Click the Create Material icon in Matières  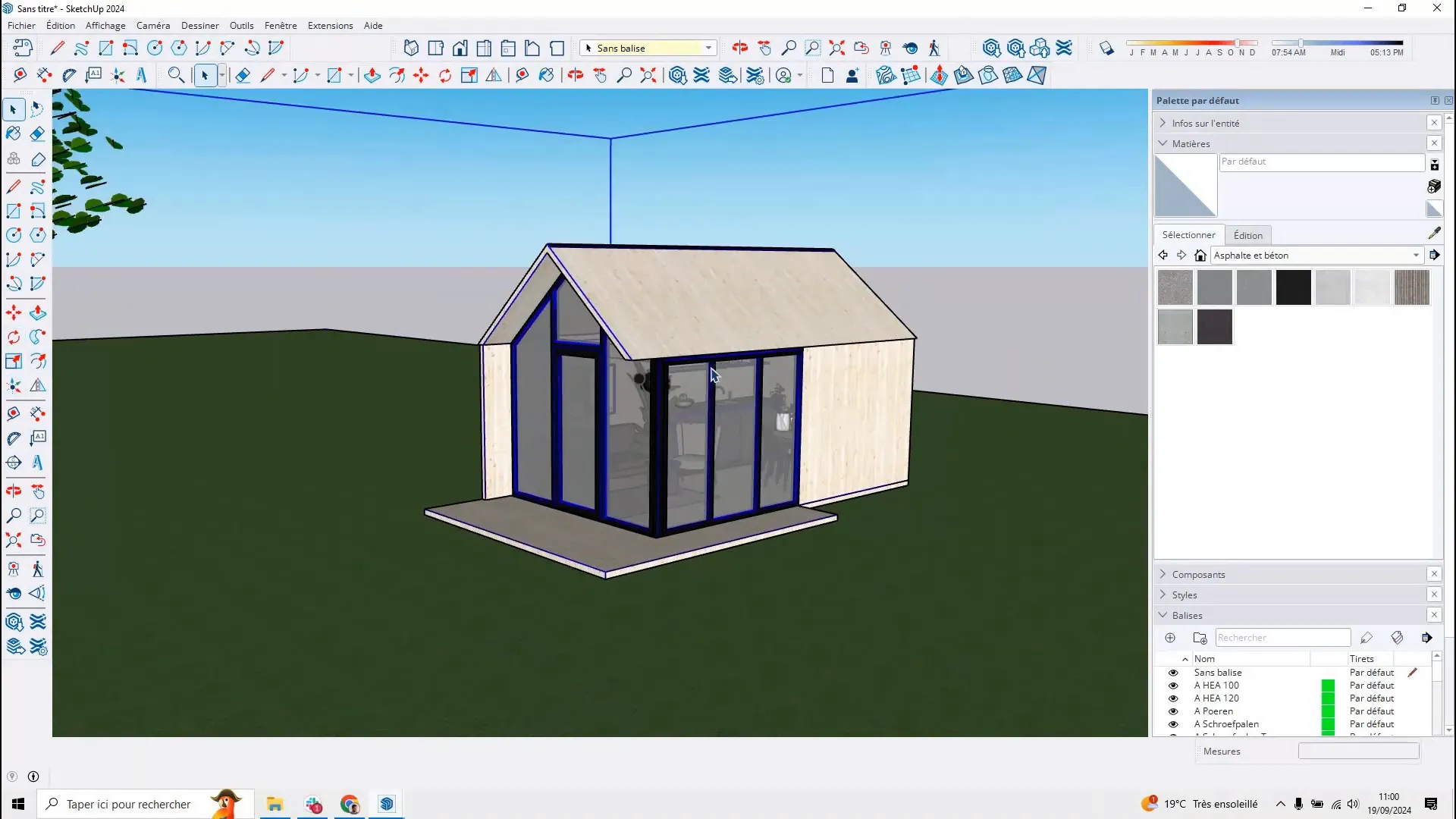click(1434, 186)
